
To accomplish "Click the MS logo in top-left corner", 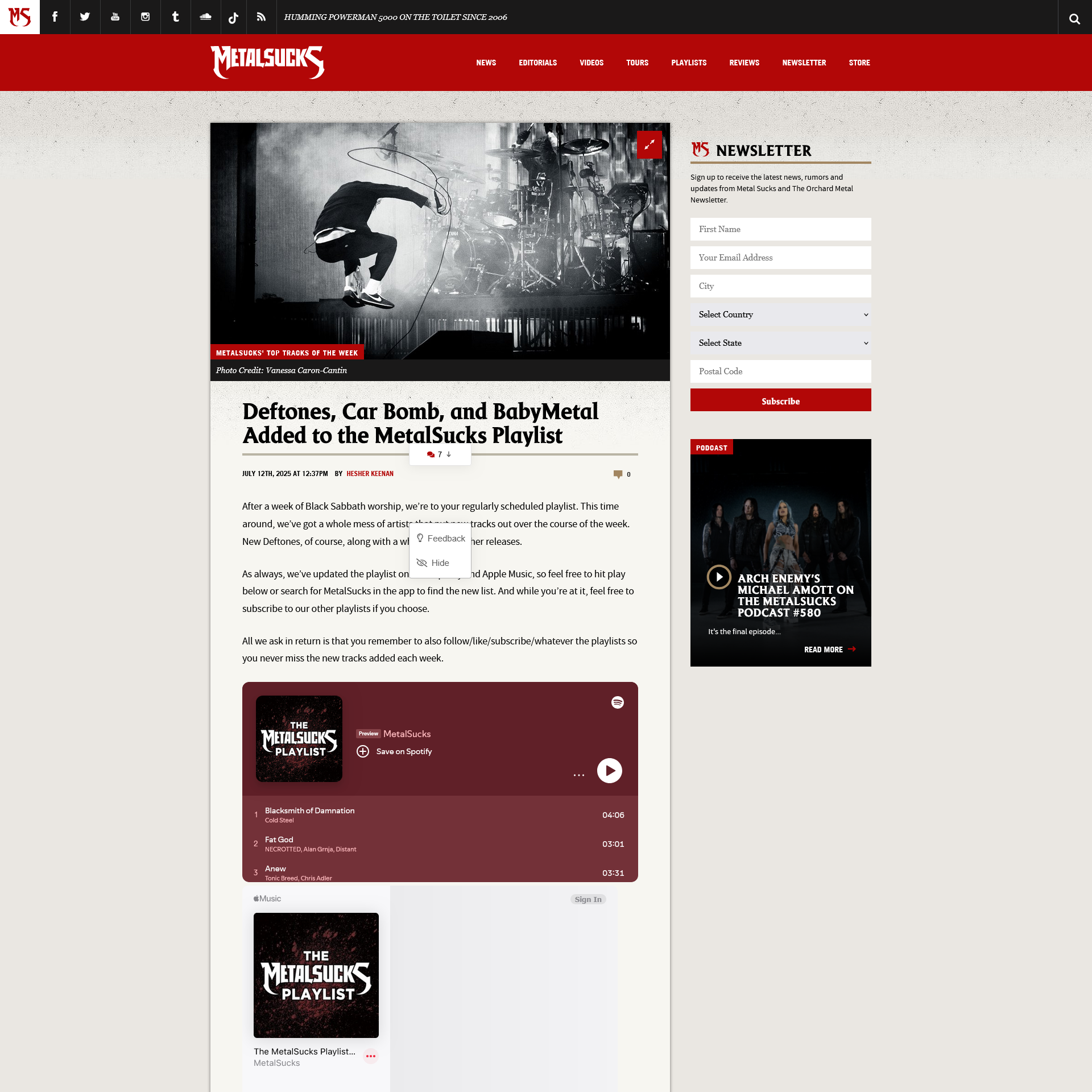I will click(20, 17).
